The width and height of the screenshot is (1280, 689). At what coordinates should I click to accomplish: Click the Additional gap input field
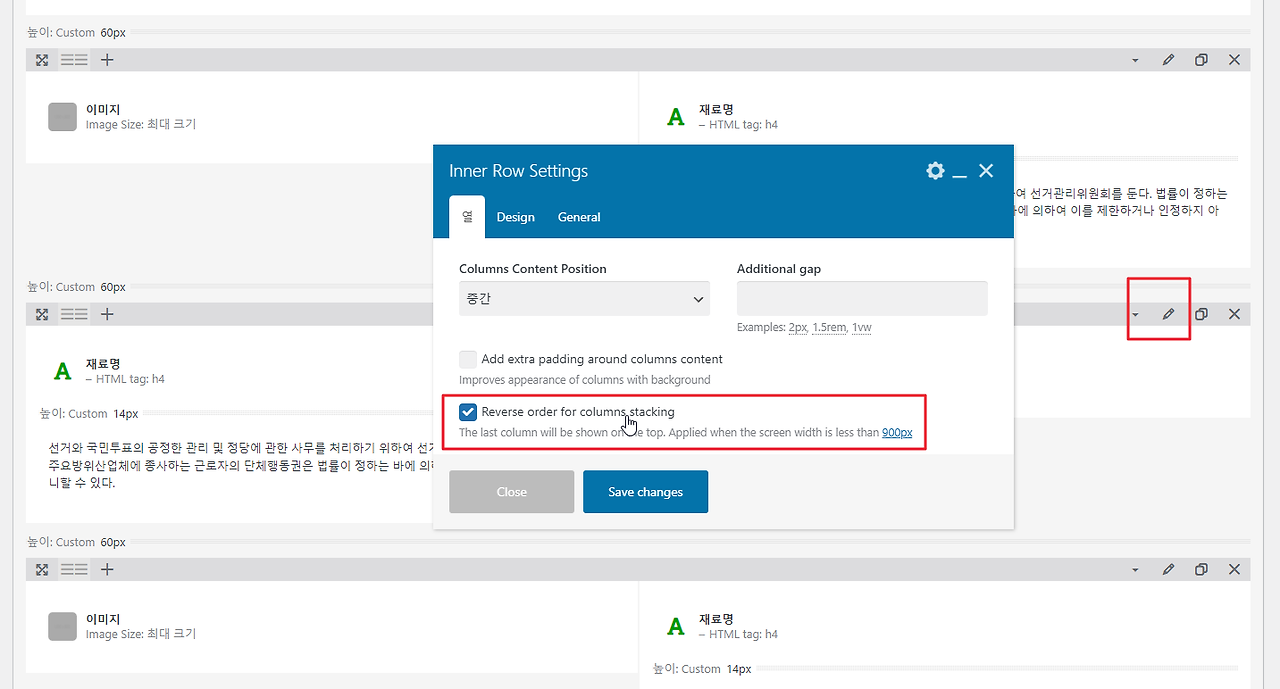(862, 299)
